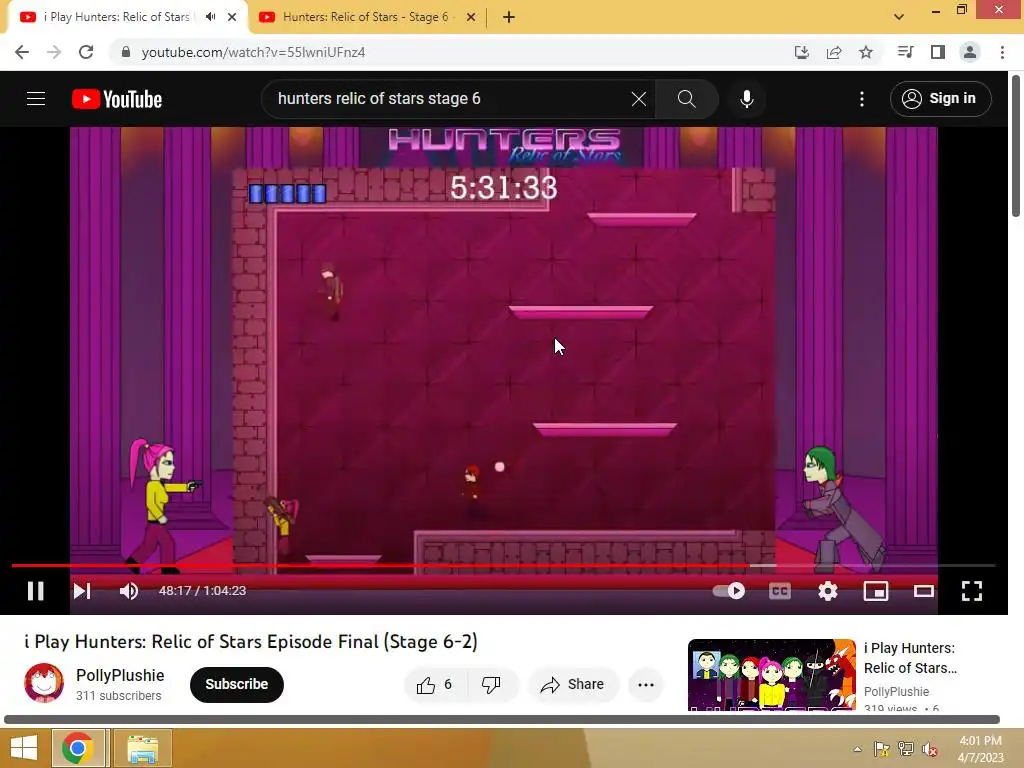Open PollyPlushie channel avatar
Screen dimensions: 1024x768
(x=44, y=683)
